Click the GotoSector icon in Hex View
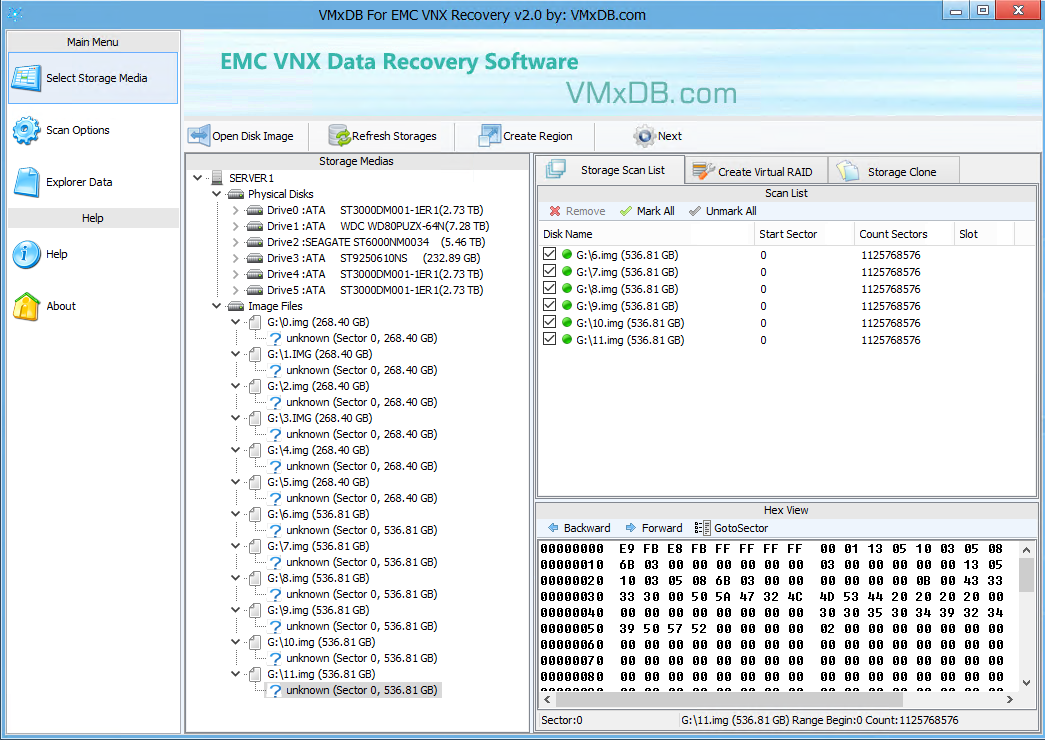 (x=702, y=528)
